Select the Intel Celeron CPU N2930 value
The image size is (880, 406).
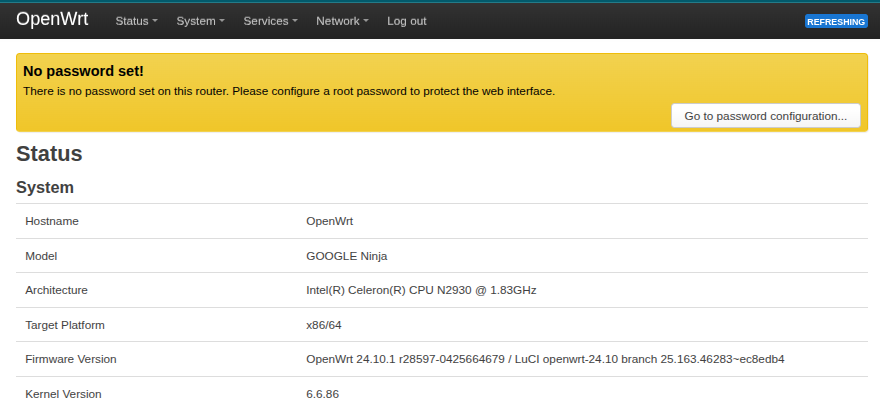point(421,290)
